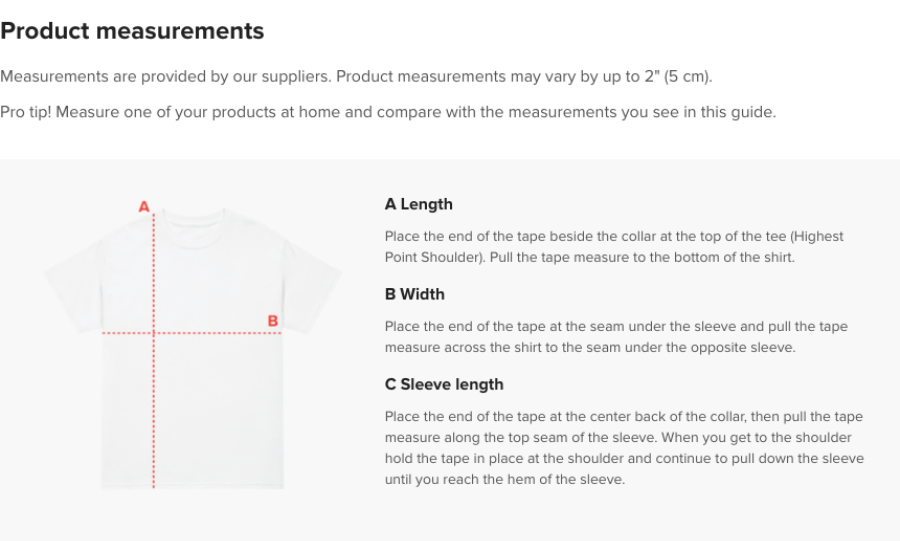Select the Product measurements heading
Image resolution: width=900 pixels, height=541 pixels.
point(132,31)
